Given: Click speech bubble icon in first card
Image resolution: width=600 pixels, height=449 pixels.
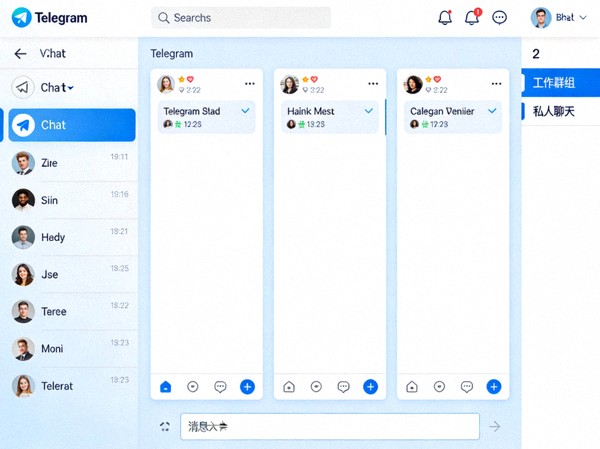Looking at the screenshot, I should tap(220, 387).
